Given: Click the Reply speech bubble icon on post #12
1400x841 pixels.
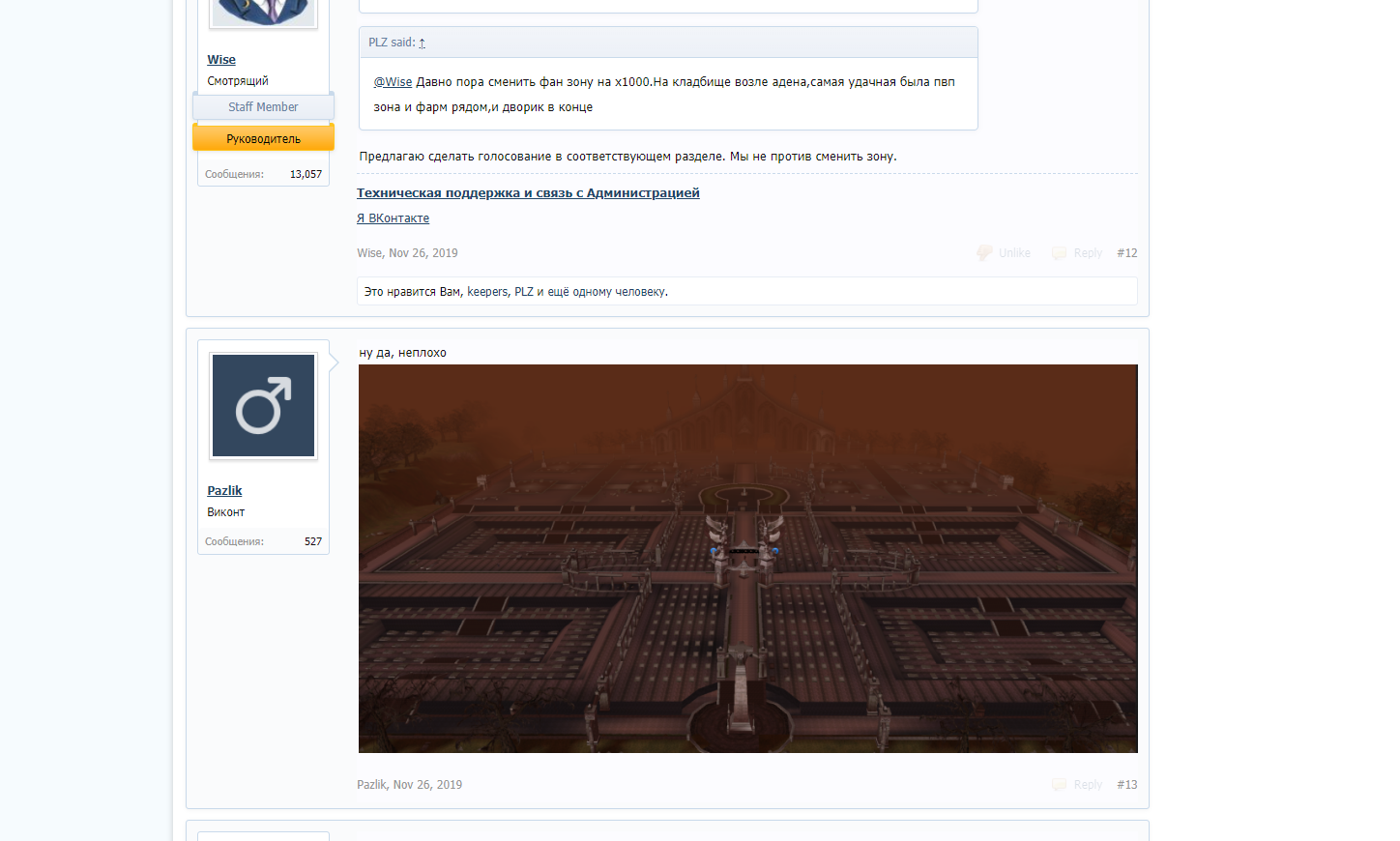Looking at the screenshot, I should click(x=1060, y=253).
